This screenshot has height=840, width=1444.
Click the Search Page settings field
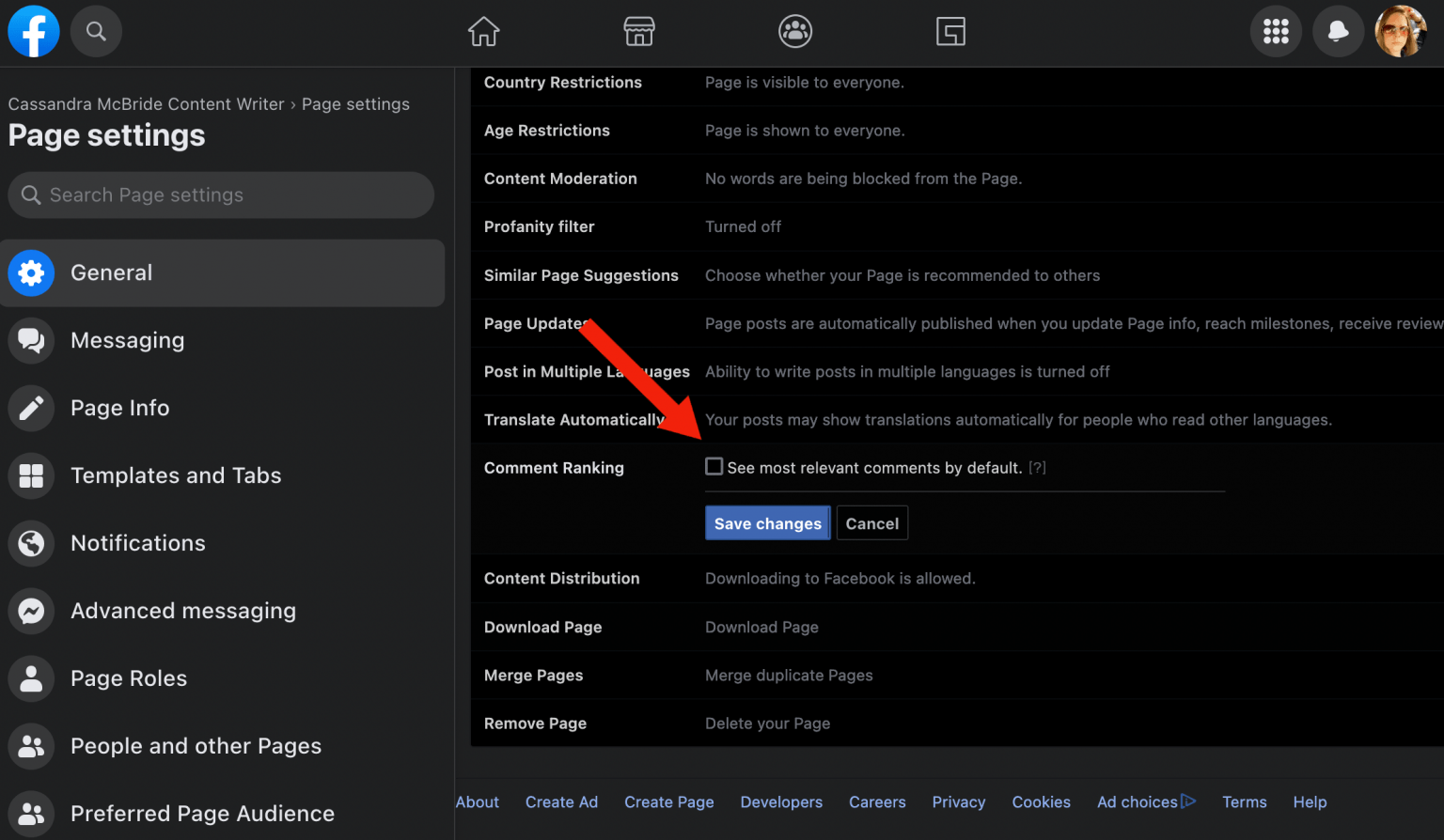point(220,194)
